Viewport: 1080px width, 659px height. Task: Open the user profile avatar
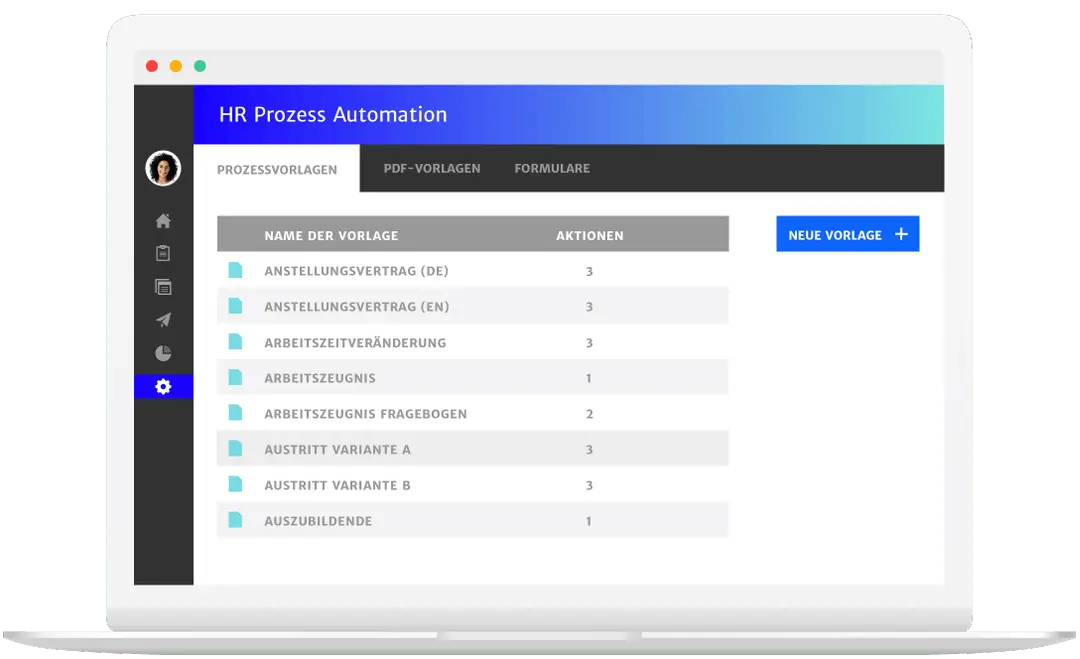pyautogui.click(x=163, y=168)
